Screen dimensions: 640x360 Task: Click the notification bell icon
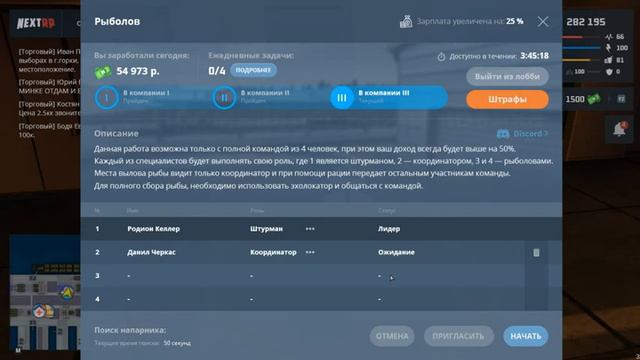tap(619, 129)
